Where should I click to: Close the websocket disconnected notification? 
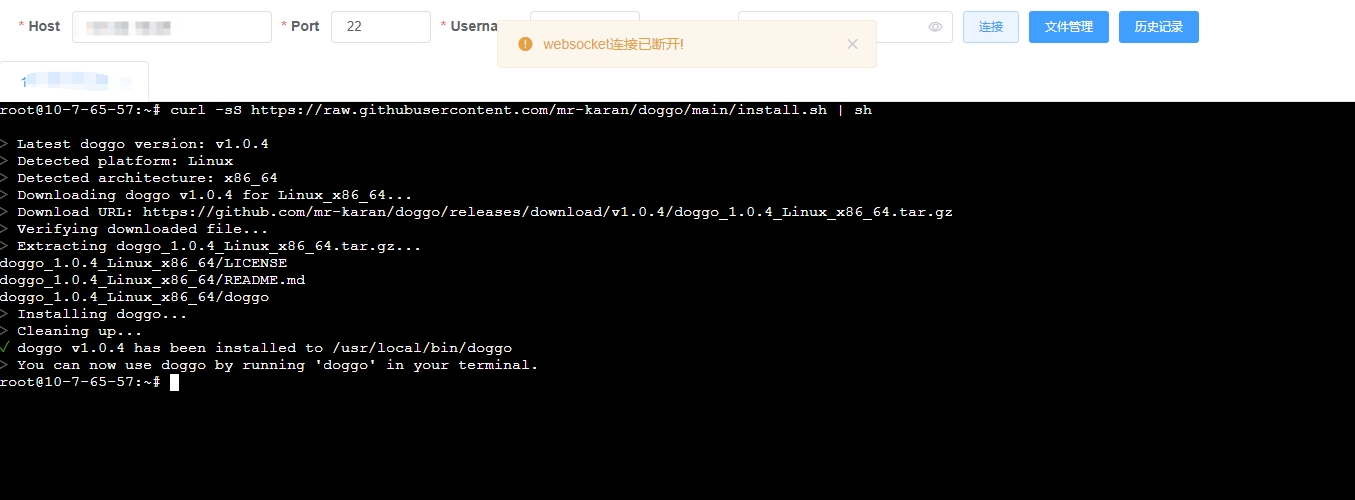(852, 44)
